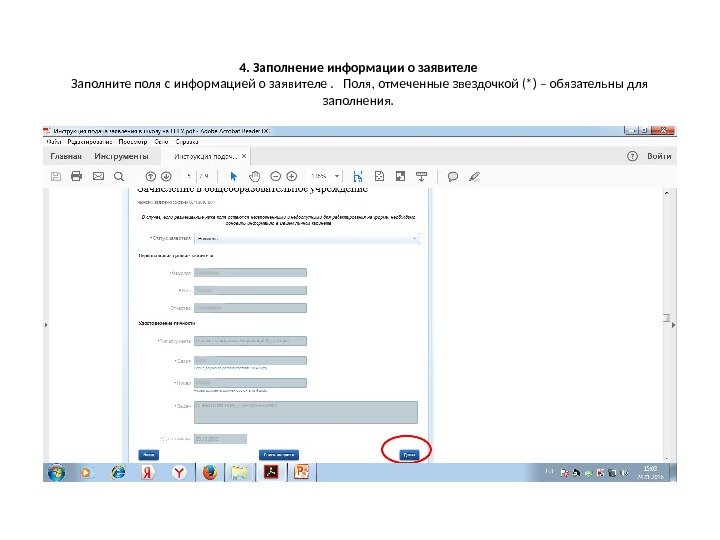Open the Windows Start menu

click(x=56, y=472)
